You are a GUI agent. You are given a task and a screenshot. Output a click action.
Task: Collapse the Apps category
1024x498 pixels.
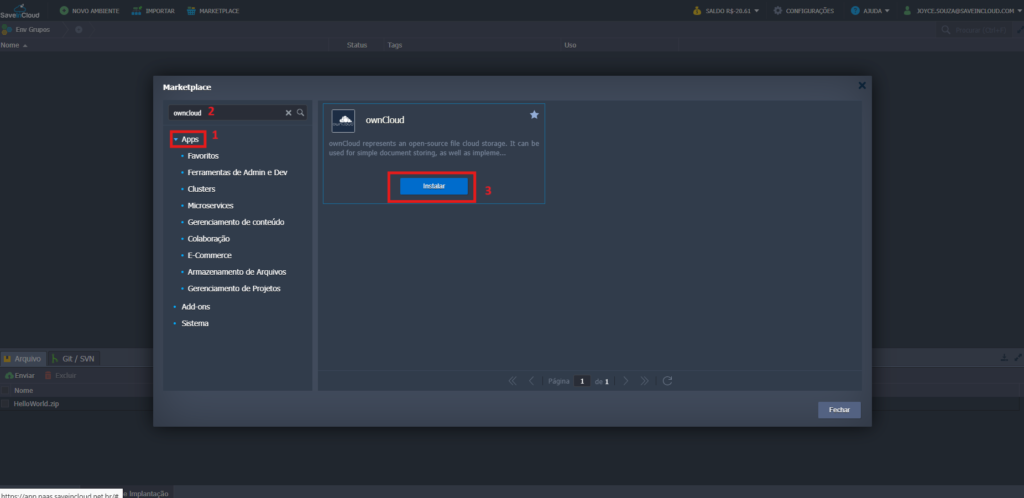(176, 140)
